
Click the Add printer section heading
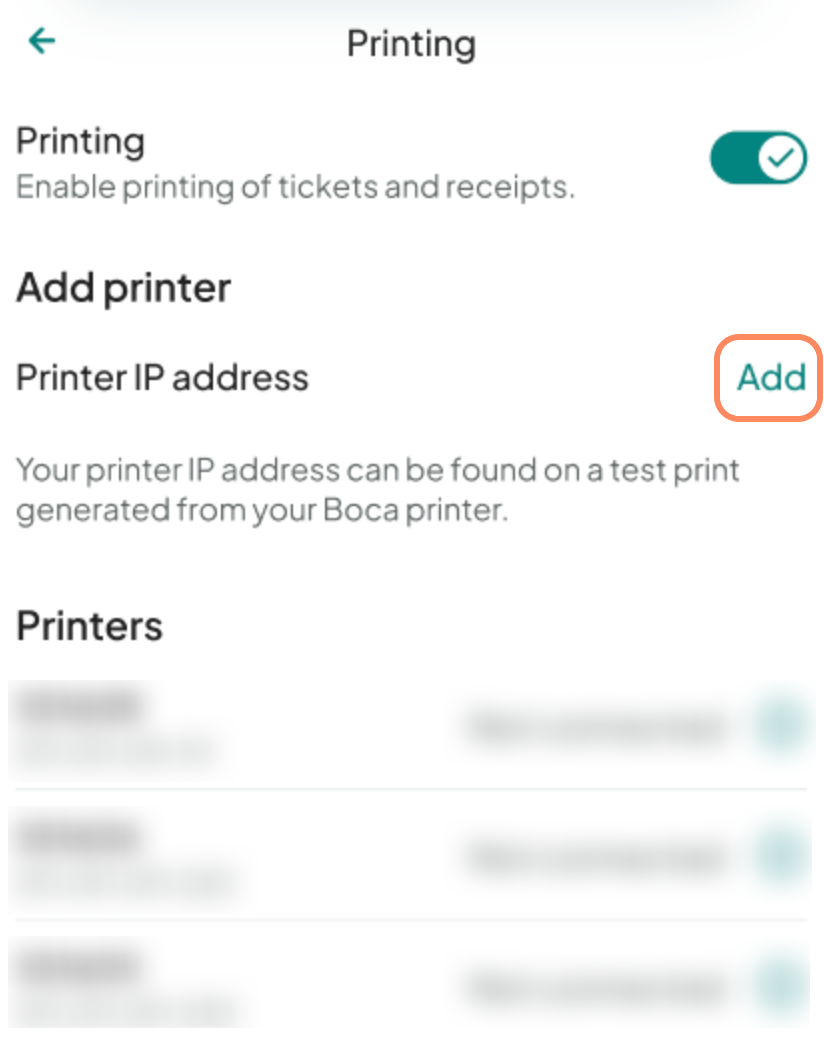[x=124, y=288]
